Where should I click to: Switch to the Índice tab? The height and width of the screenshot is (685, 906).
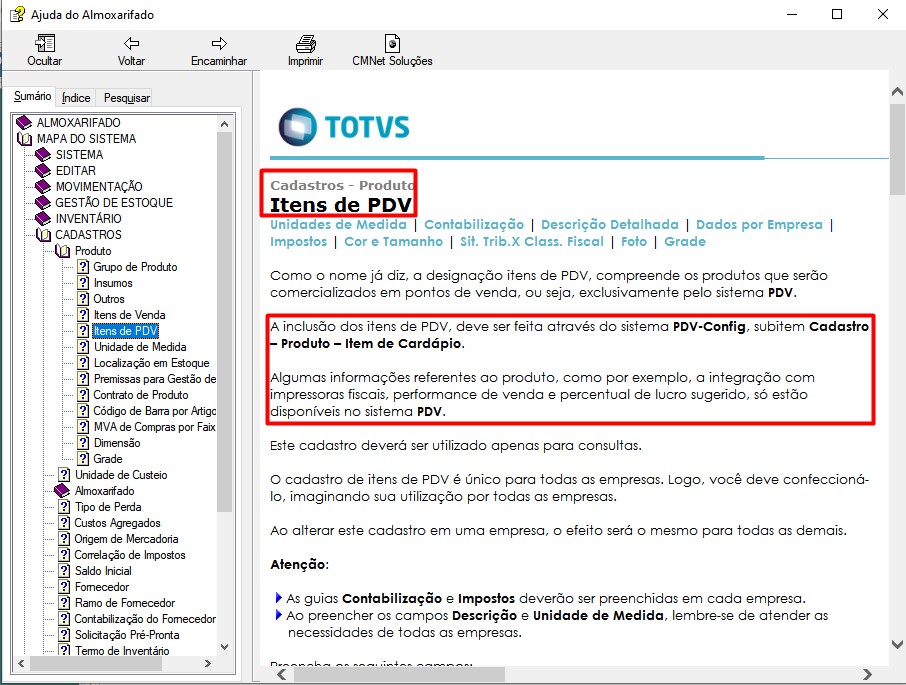[x=76, y=98]
